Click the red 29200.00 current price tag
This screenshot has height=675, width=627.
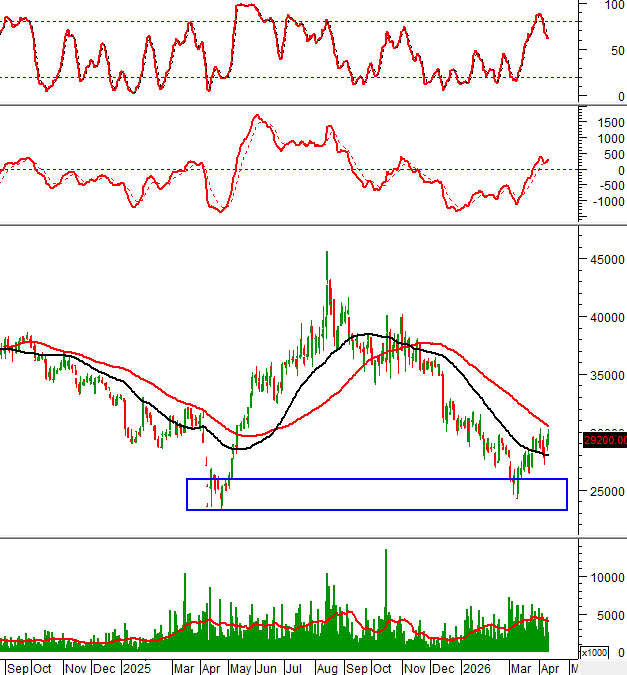[x=603, y=440]
